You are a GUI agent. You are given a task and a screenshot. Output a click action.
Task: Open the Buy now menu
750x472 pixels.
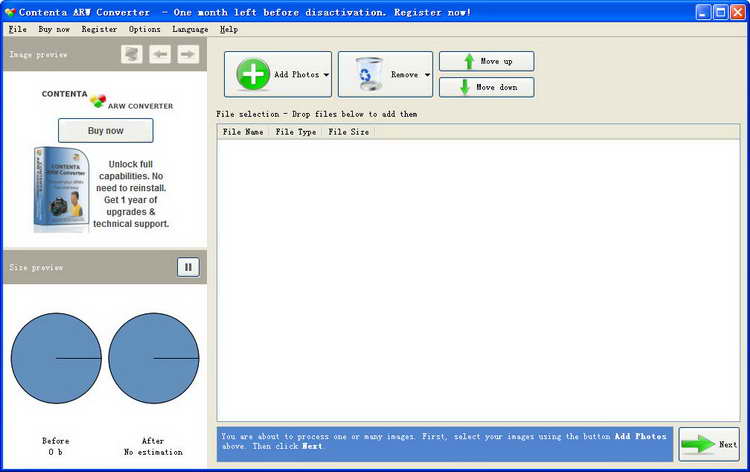(x=54, y=29)
